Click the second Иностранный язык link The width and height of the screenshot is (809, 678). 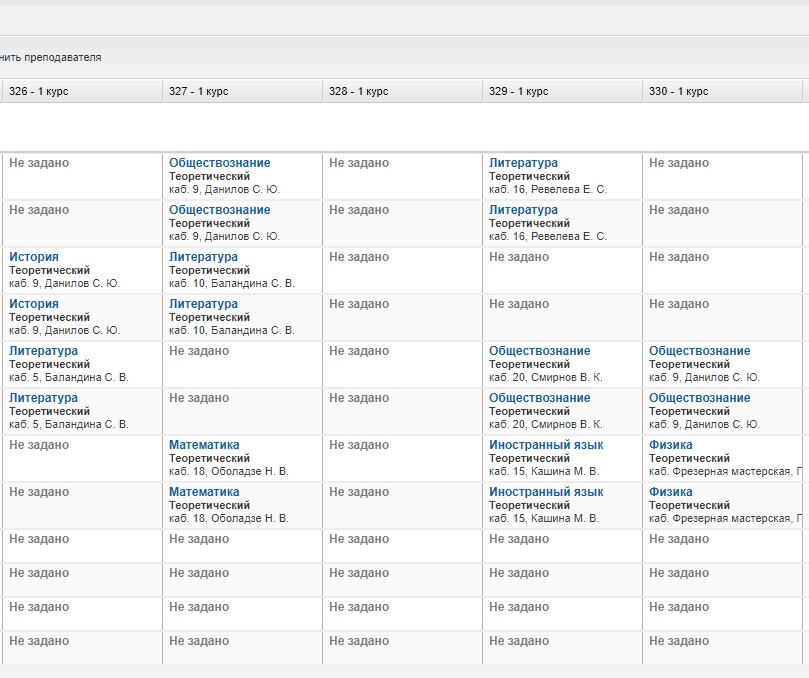[x=546, y=492]
